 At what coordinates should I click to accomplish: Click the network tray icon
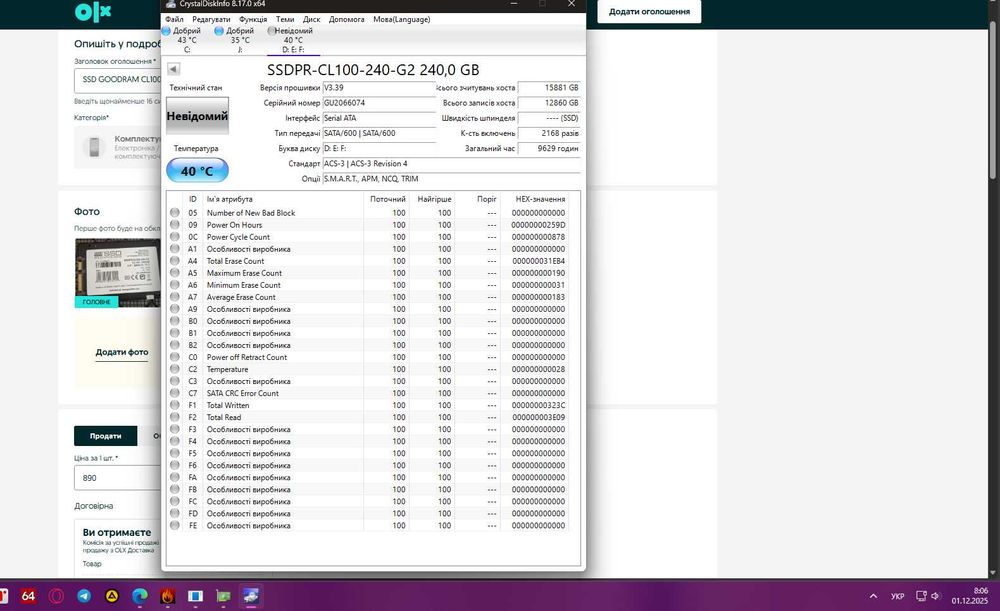(921, 596)
